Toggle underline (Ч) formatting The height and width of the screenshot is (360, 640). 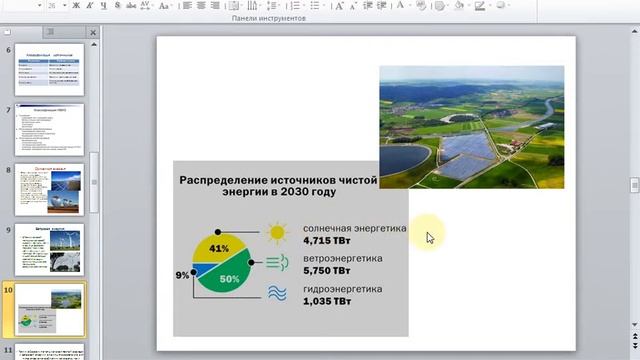[104, 5]
